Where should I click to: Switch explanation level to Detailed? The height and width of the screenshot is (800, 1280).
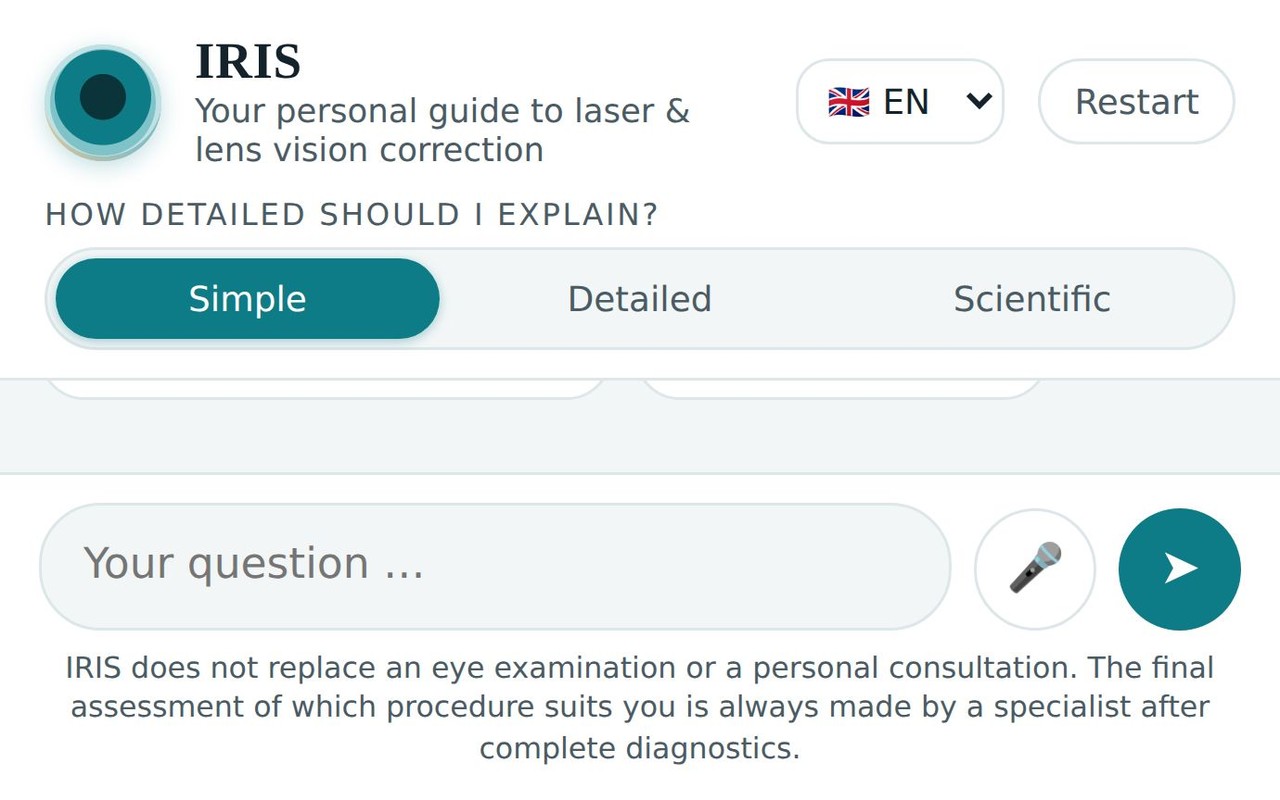[x=640, y=299]
